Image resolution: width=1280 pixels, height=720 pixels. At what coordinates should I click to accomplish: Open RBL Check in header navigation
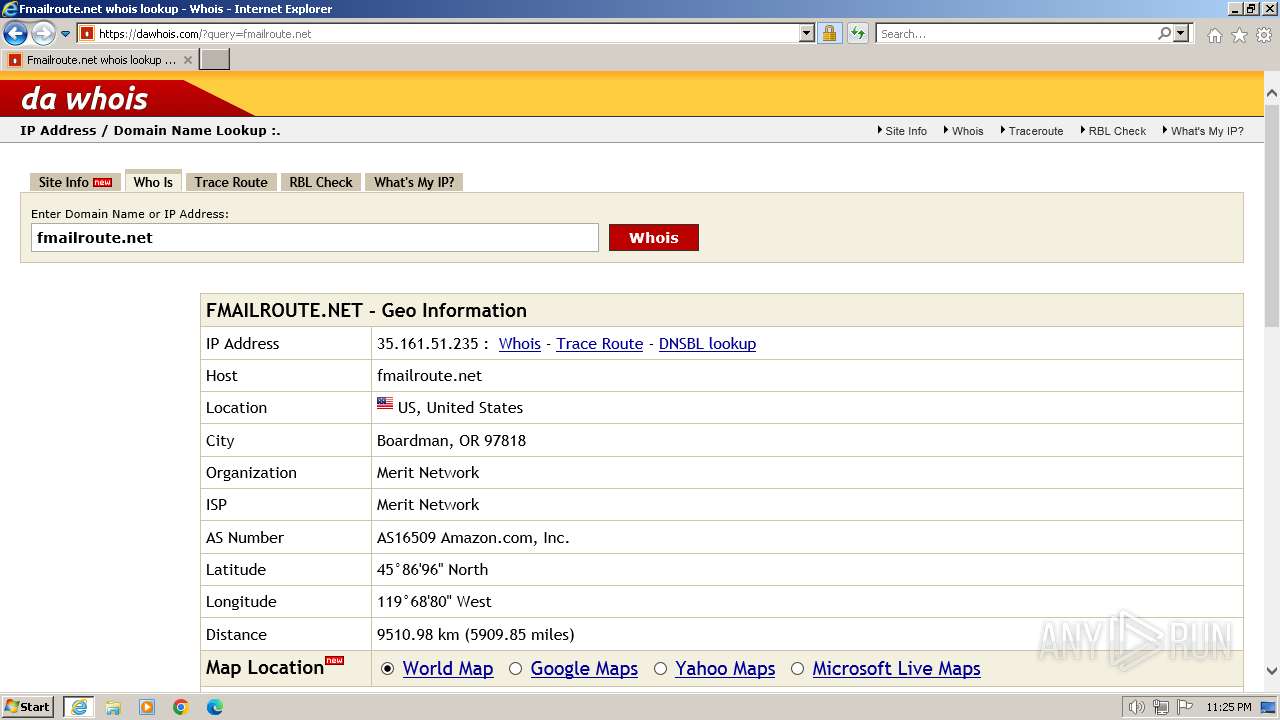point(1117,131)
